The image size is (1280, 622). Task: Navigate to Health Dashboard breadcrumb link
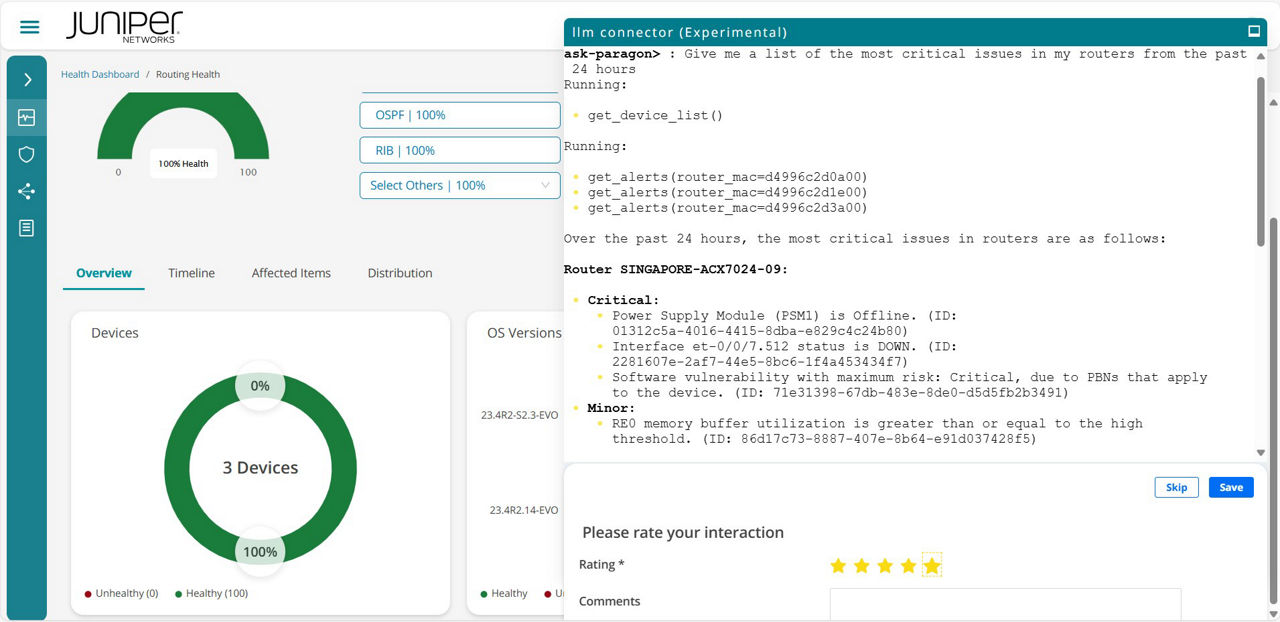pyautogui.click(x=100, y=73)
